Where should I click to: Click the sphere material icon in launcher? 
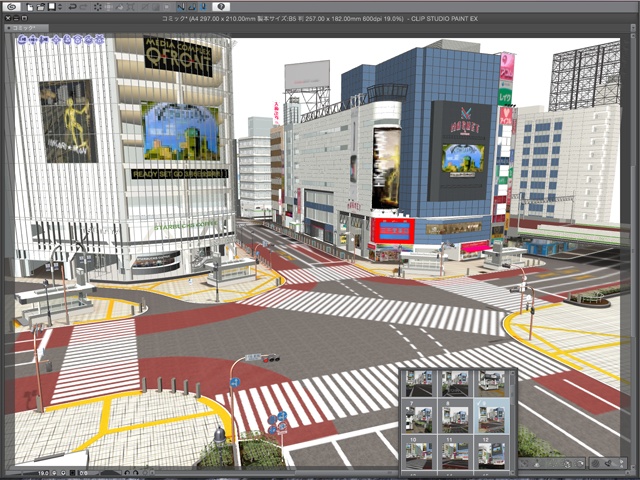click(595, 463)
